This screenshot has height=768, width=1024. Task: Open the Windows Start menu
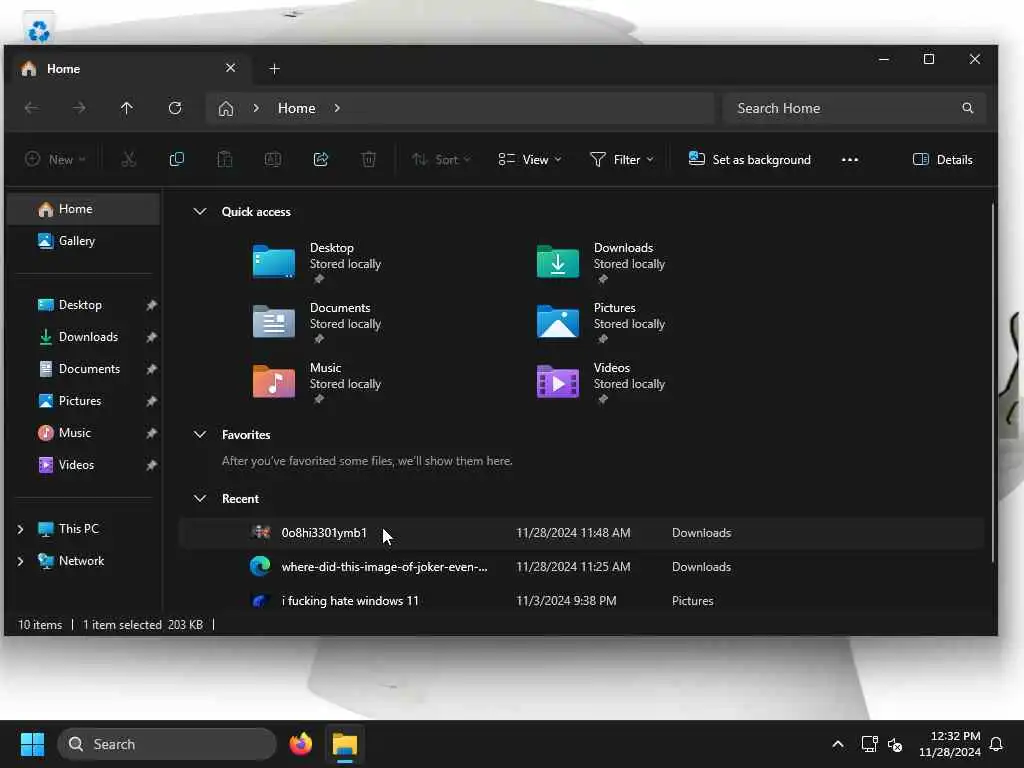click(x=32, y=744)
